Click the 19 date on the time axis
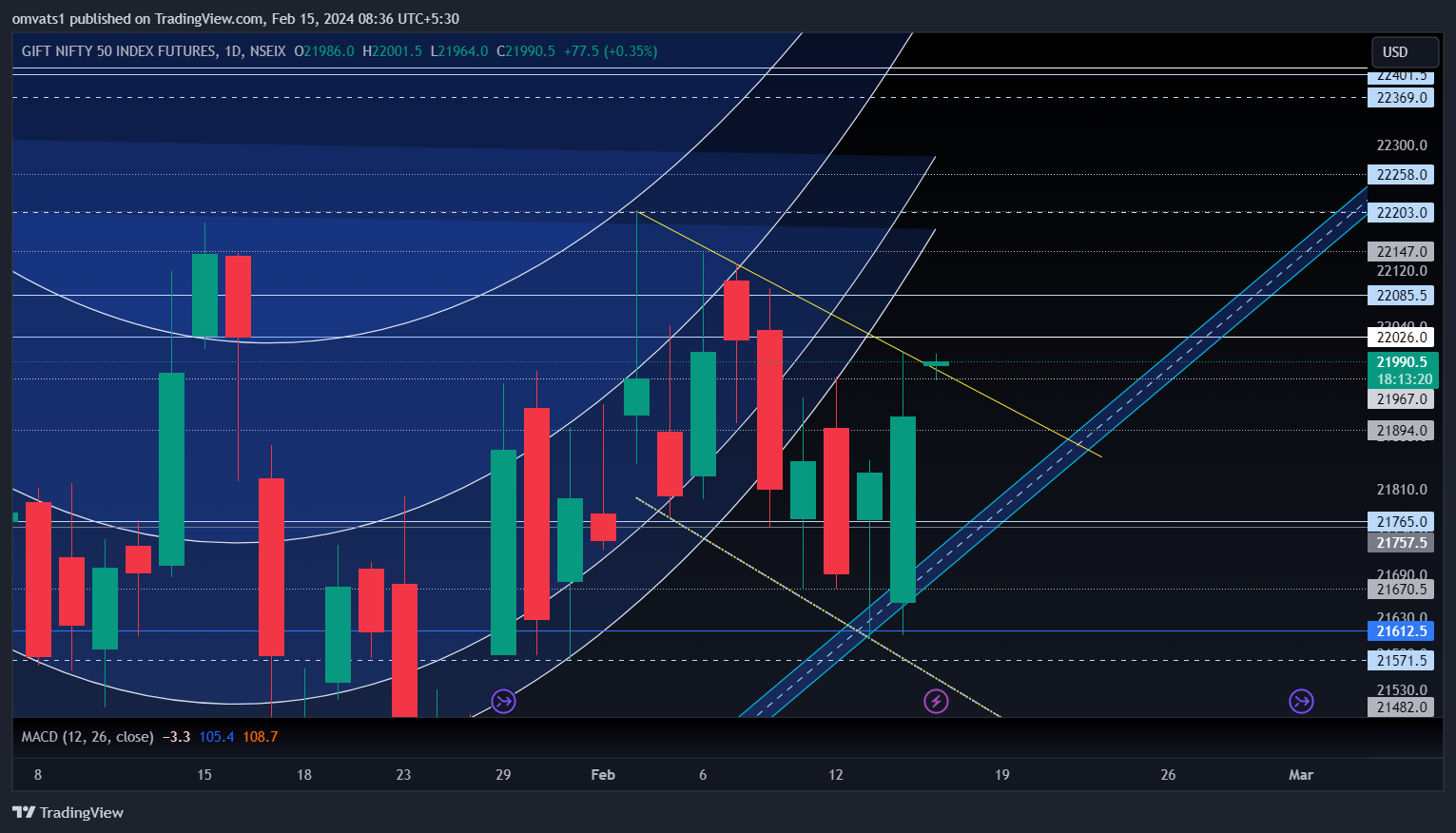Viewport: 1456px width, 833px height. [x=1002, y=775]
